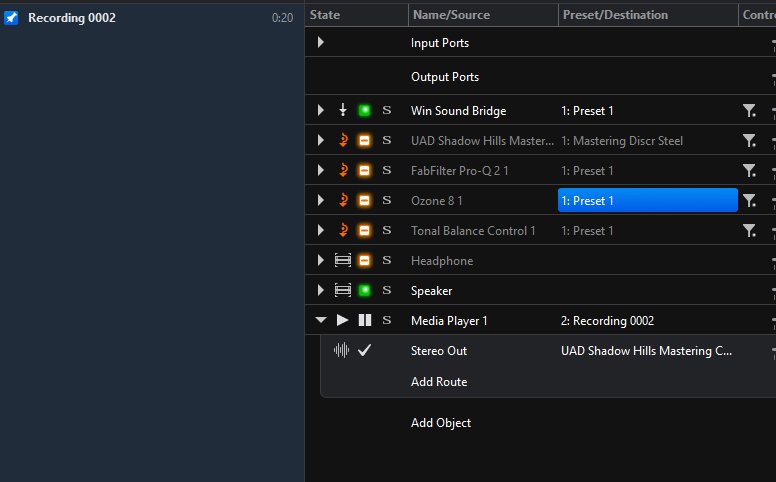
Task: Pause Media Player 1
Action: coord(365,320)
